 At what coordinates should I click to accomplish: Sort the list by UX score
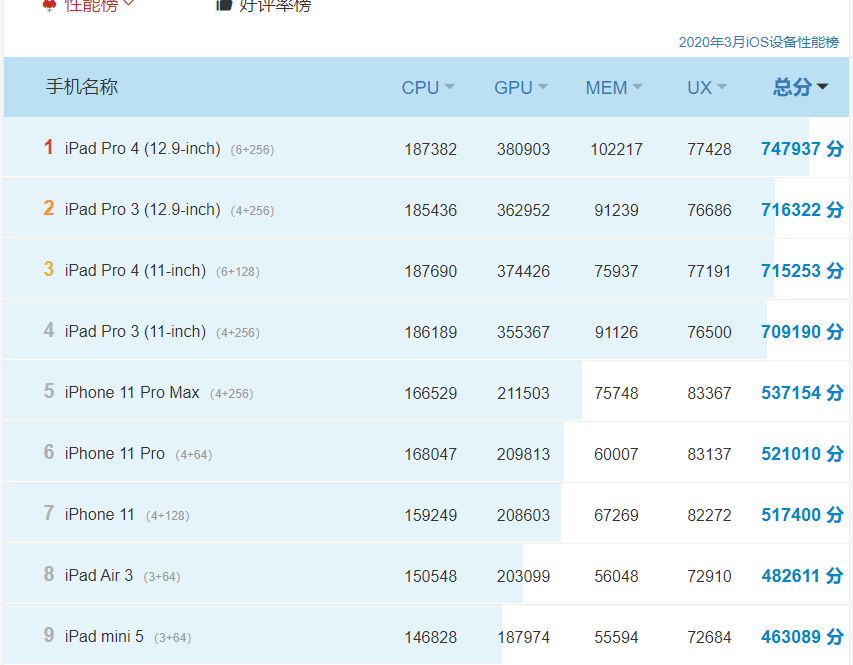pos(707,88)
